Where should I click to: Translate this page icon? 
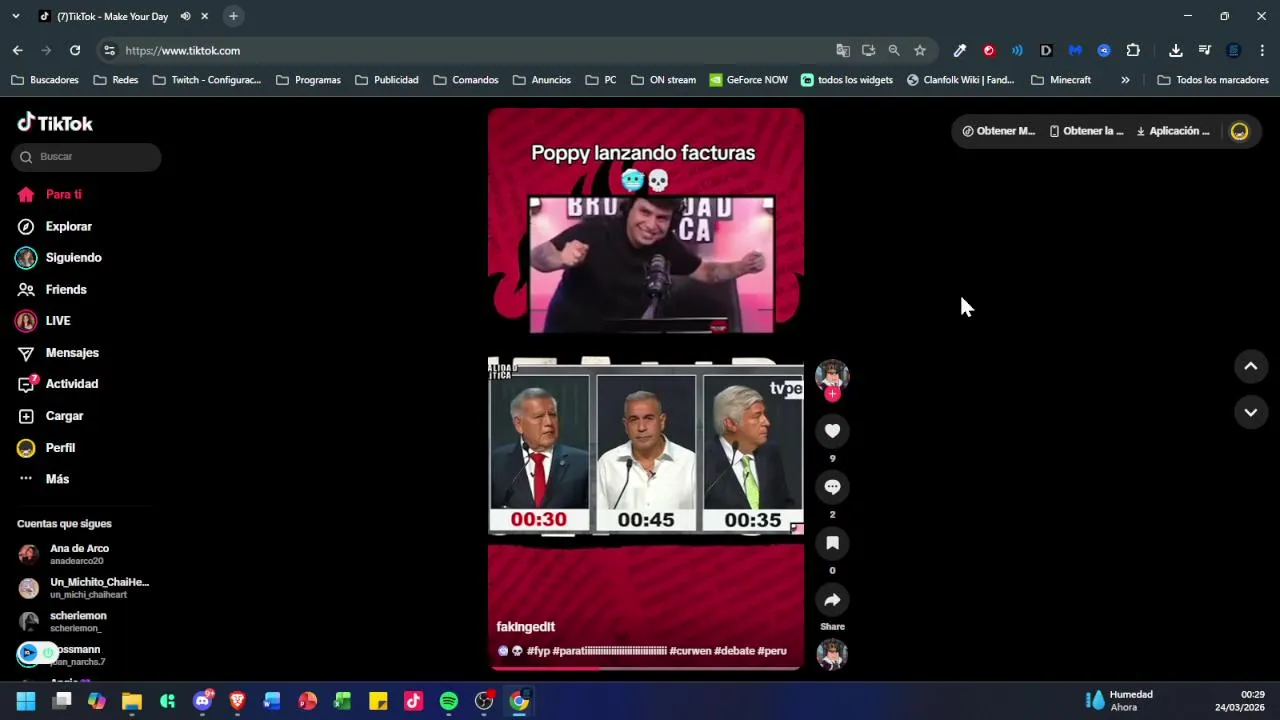point(843,50)
